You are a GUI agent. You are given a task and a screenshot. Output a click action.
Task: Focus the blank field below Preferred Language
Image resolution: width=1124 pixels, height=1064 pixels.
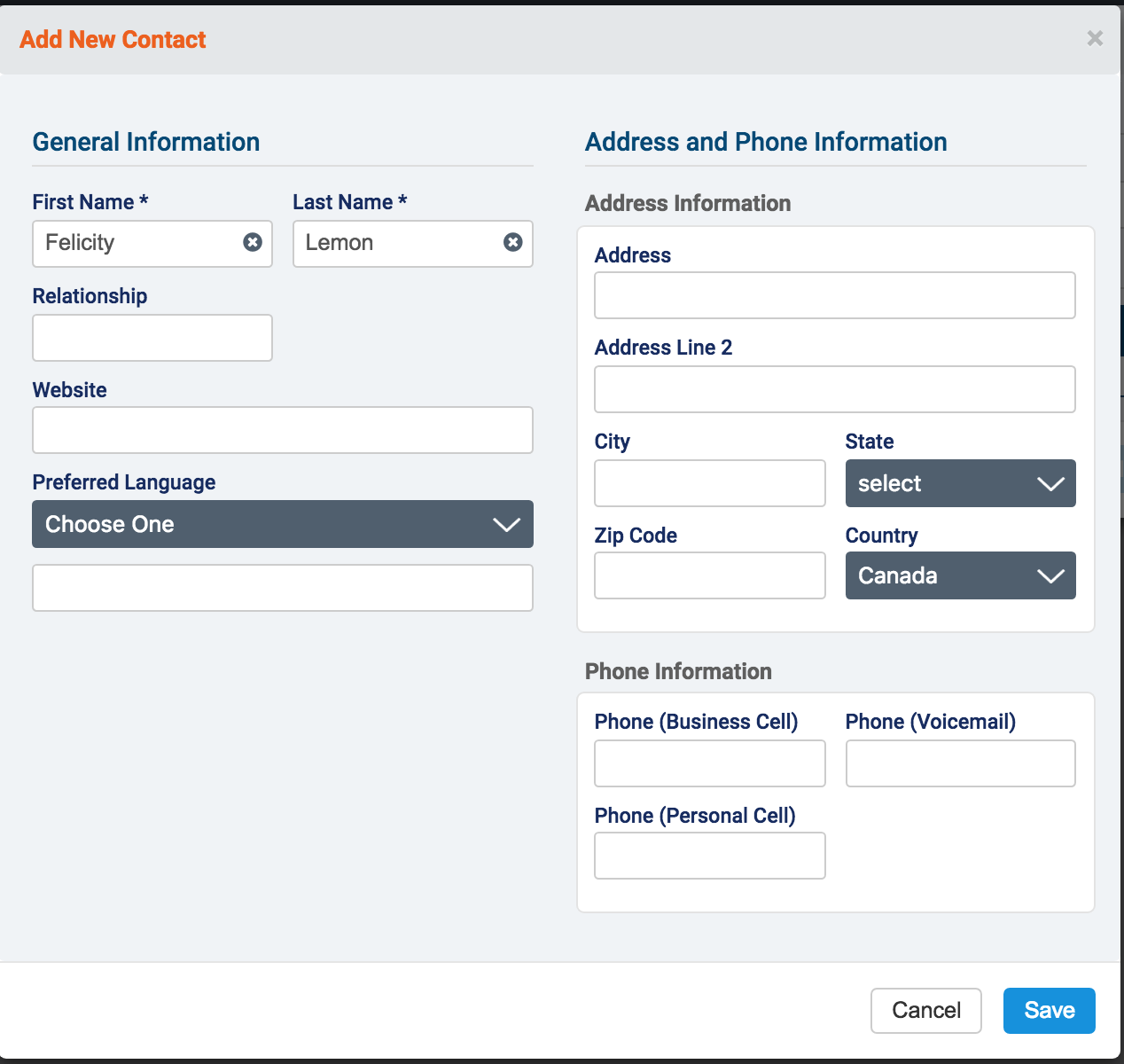pos(282,588)
